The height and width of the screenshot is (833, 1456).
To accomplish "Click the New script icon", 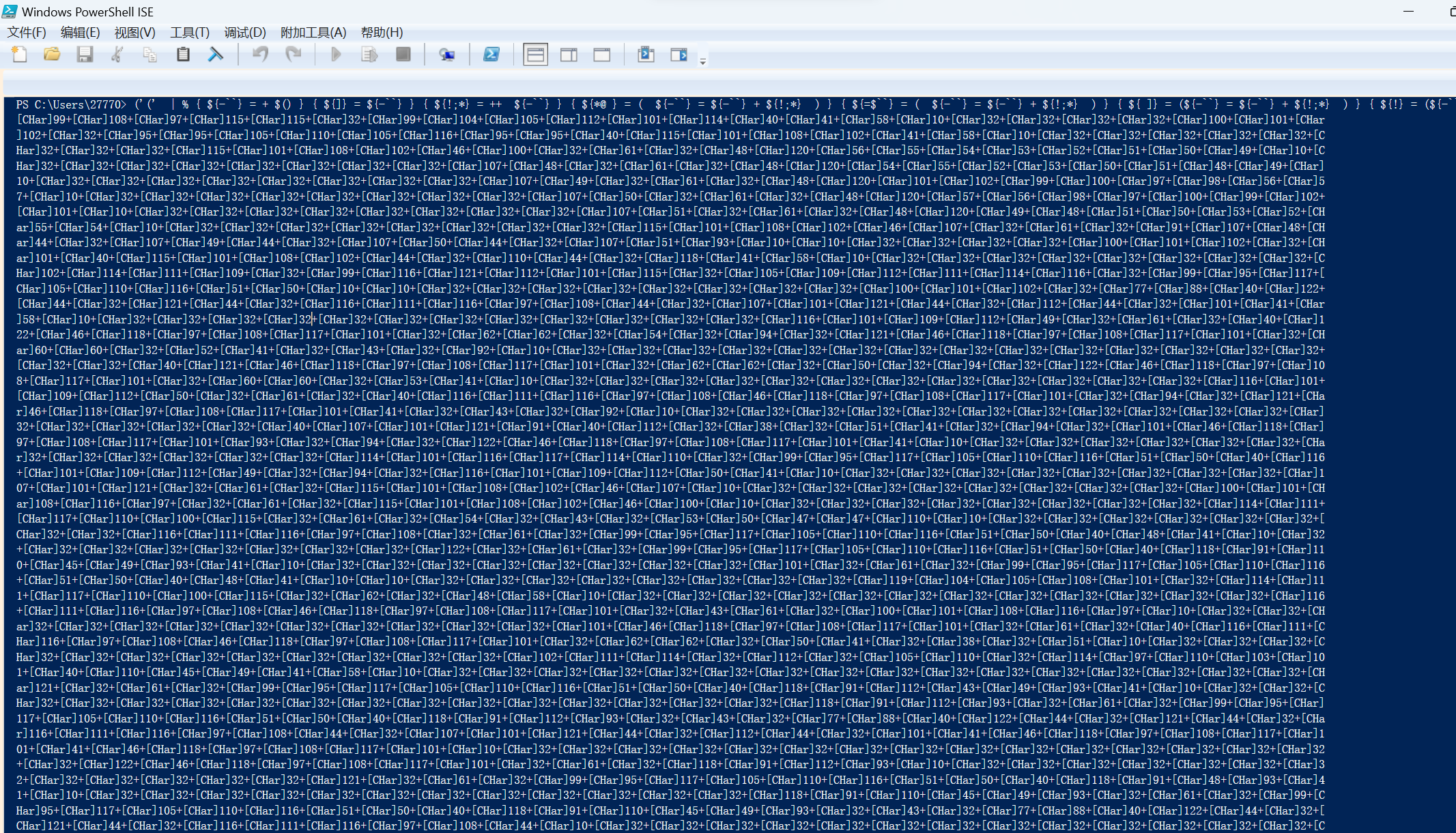I will (x=19, y=55).
